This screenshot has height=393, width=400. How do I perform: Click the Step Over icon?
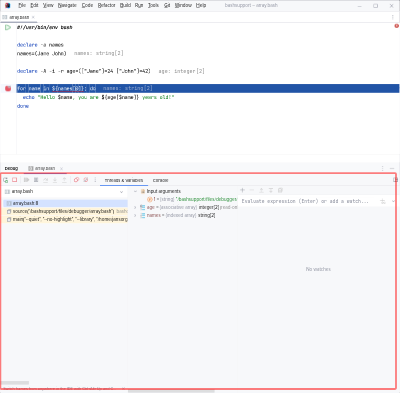point(46,180)
